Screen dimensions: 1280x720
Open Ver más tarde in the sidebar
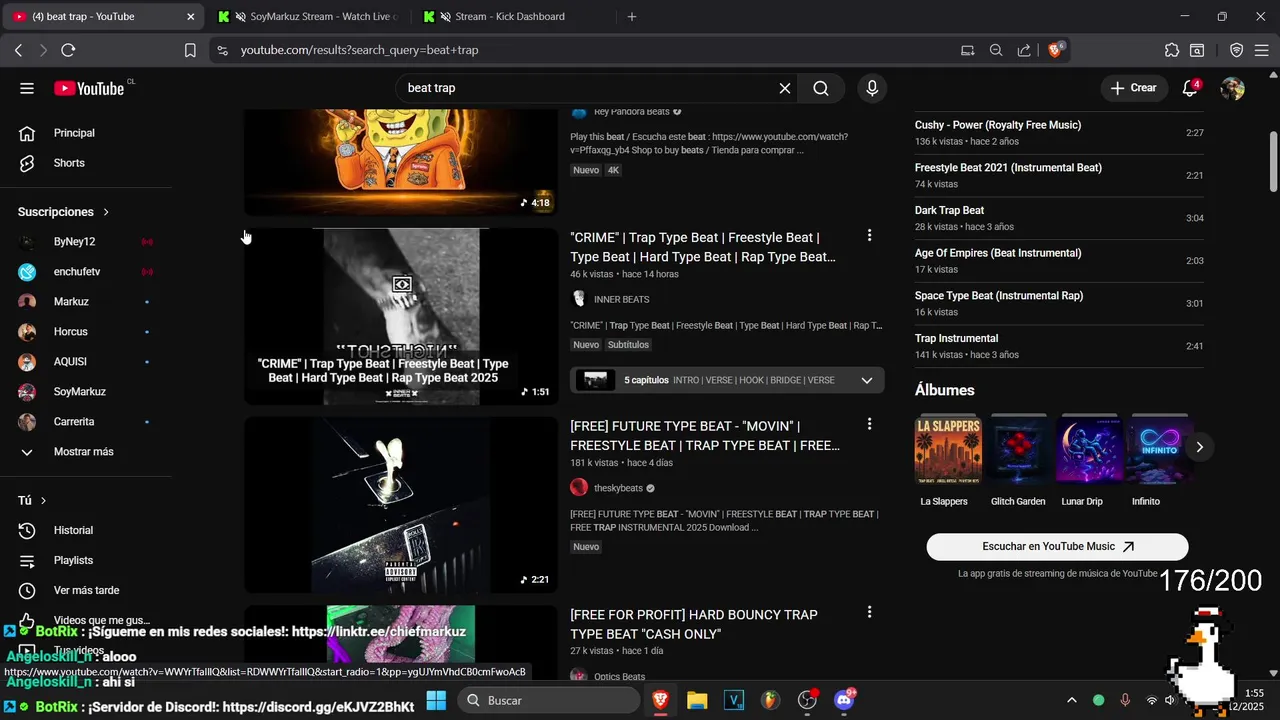[x=86, y=590]
